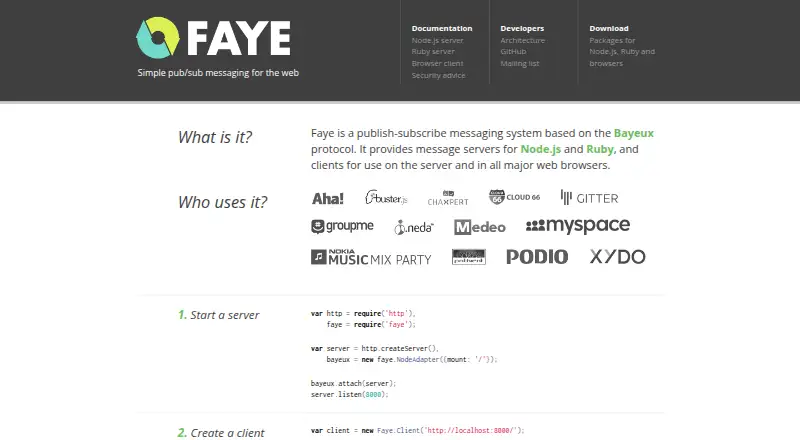Click the Nokia Music Mix Party logo

click(x=371, y=257)
